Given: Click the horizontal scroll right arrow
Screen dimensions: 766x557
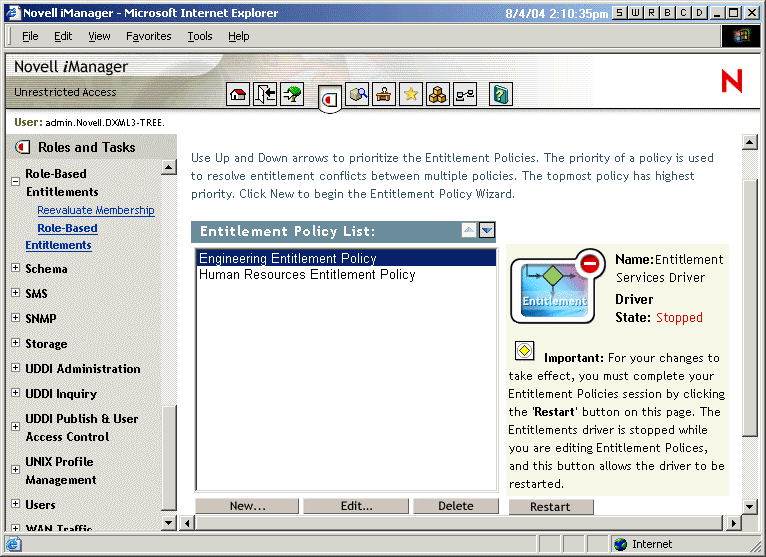Looking at the screenshot, I should pos(733,523).
